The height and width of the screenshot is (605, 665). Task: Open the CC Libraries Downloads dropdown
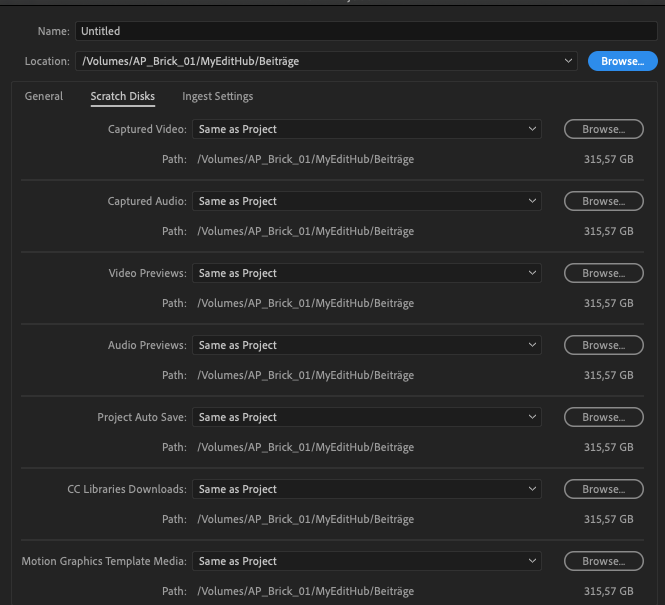(x=366, y=489)
